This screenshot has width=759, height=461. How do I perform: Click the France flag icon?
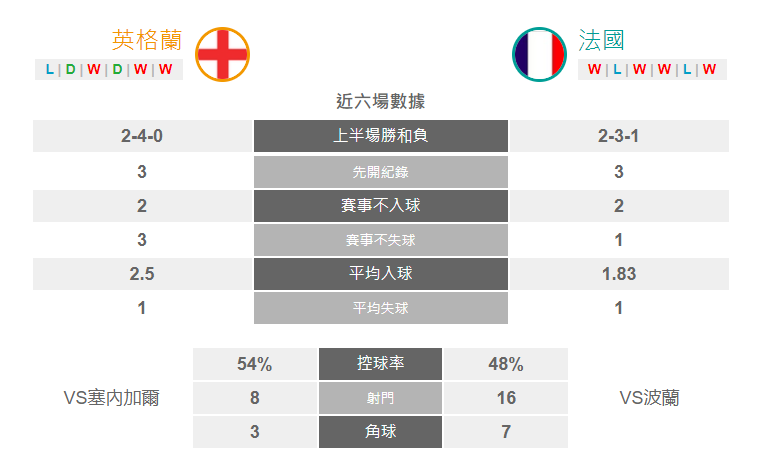coord(539,54)
